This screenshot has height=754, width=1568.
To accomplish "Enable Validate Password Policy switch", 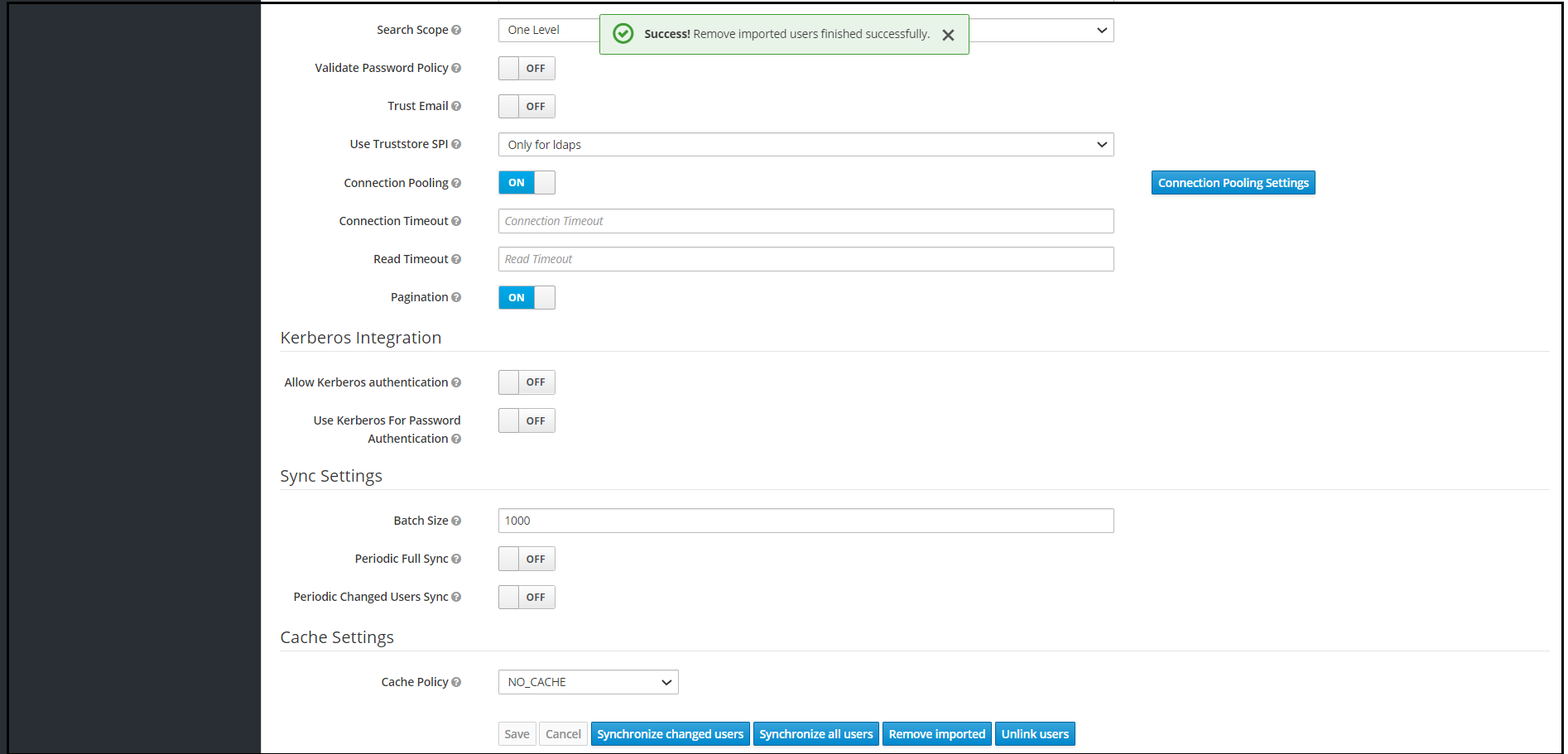I will point(527,69).
